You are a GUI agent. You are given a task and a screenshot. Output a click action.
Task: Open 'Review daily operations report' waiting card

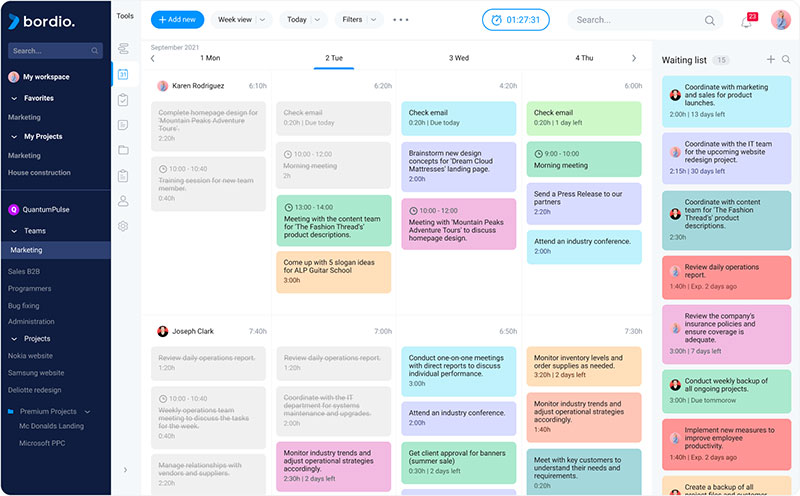click(726, 277)
